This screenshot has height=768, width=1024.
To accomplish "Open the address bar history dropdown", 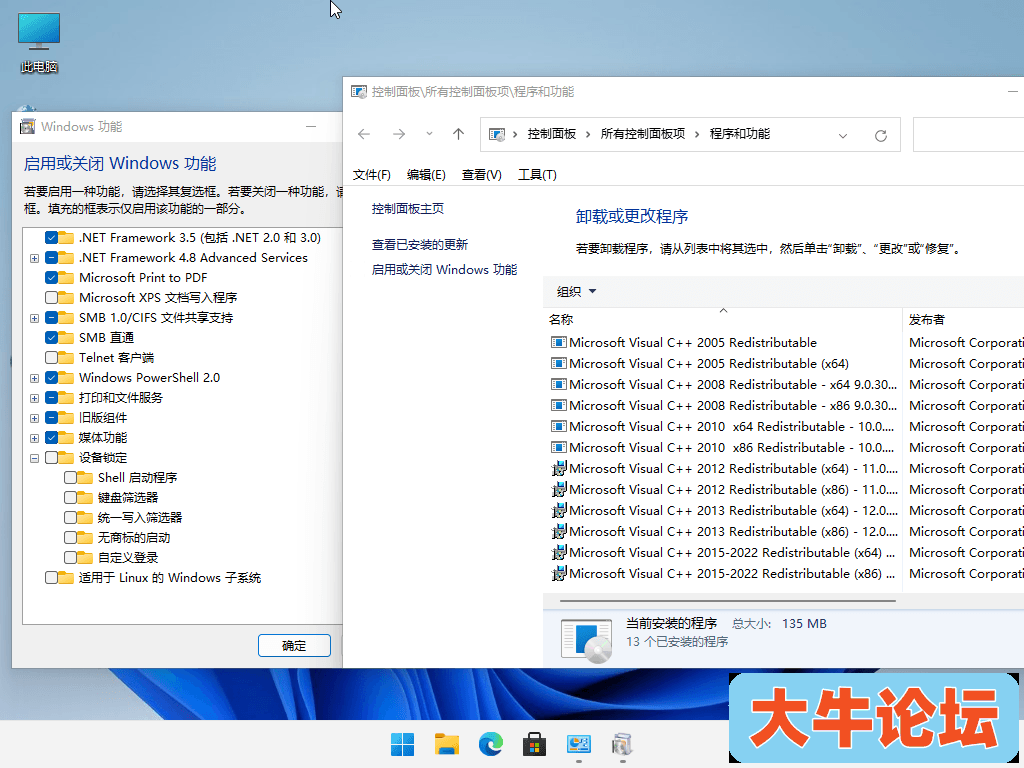I will (842, 135).
